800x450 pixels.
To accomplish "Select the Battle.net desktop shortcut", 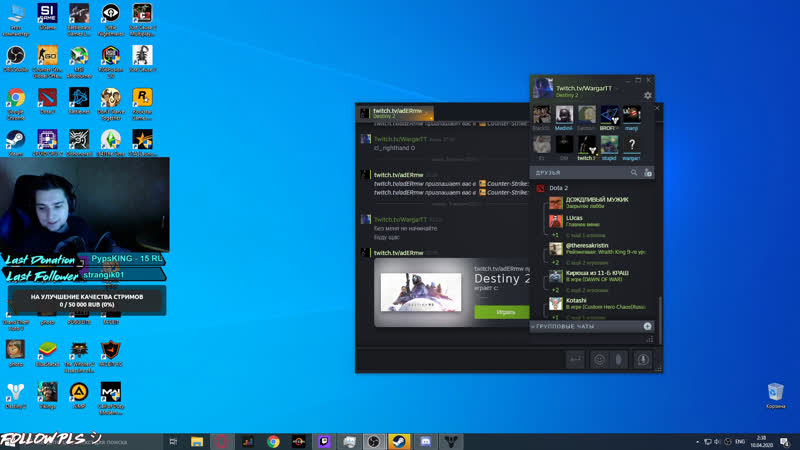I will pyautogui.click(x=79, y=101).
